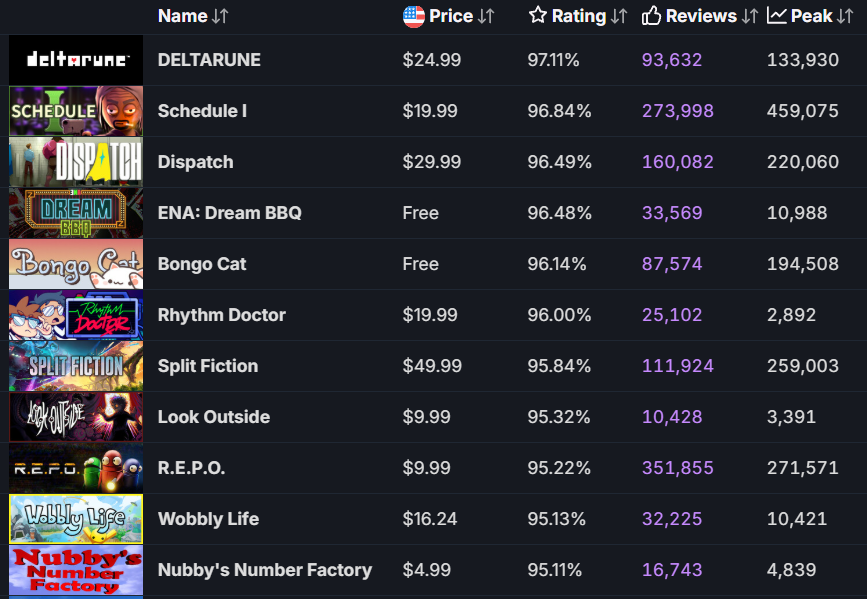Click the star icon next to Rating
Image resolution: width=867 pixels, height=599 pixels.
pyautogui.click(x=538, y=16)
